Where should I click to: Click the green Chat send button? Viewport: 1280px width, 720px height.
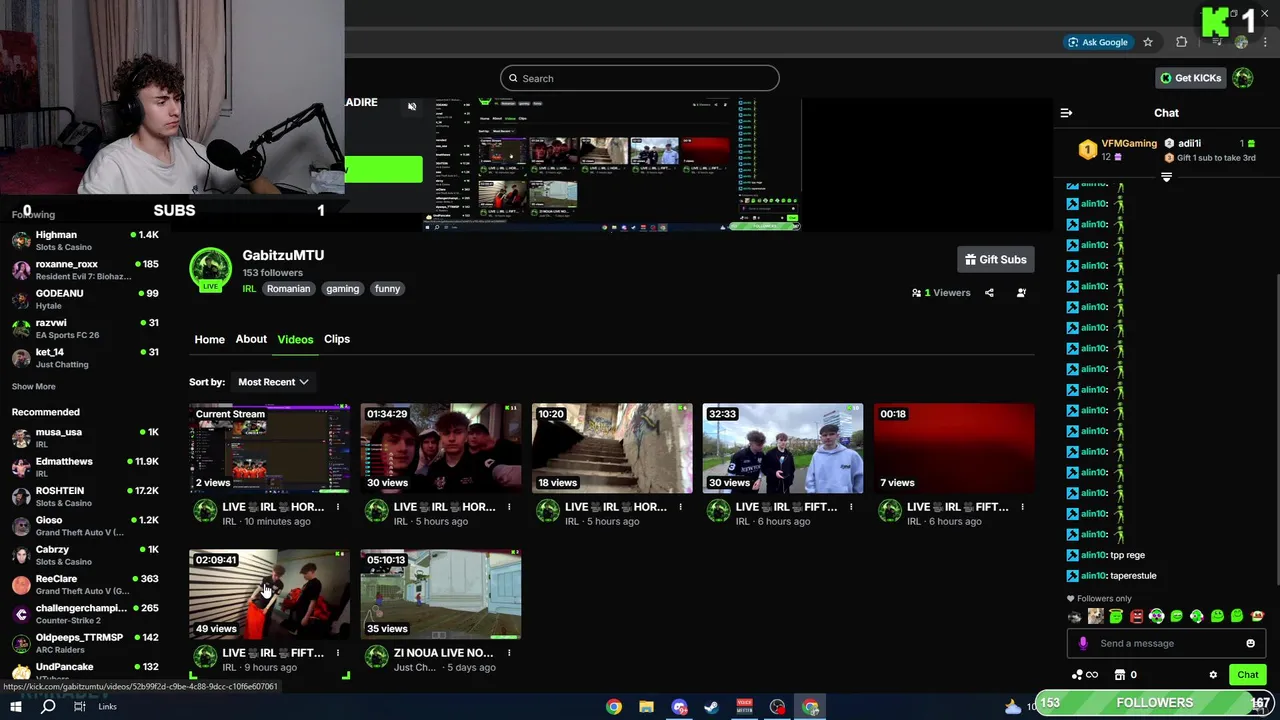tap(1247, 675)
